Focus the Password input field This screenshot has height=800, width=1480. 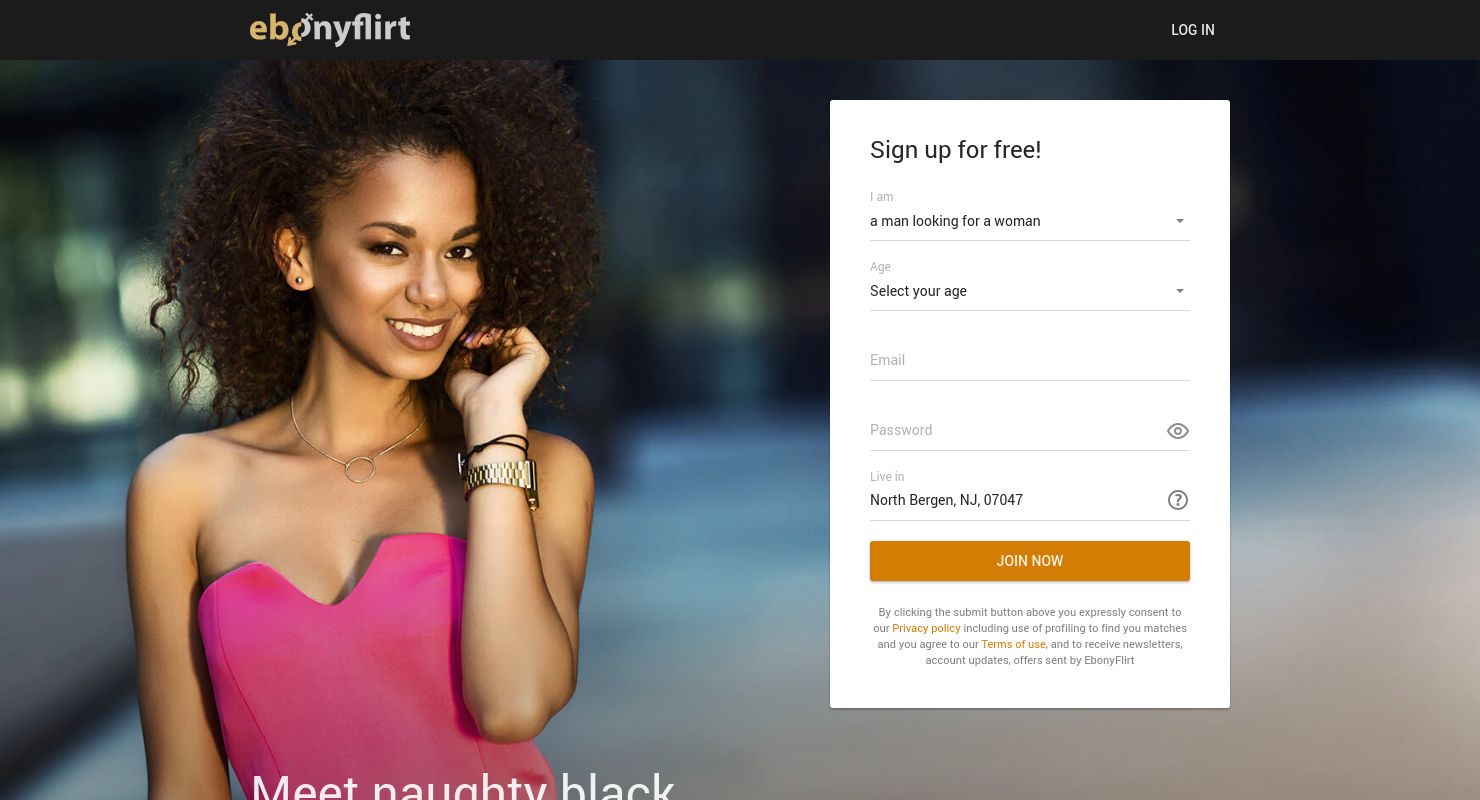pyautogui.click(x=1015, y=430)
